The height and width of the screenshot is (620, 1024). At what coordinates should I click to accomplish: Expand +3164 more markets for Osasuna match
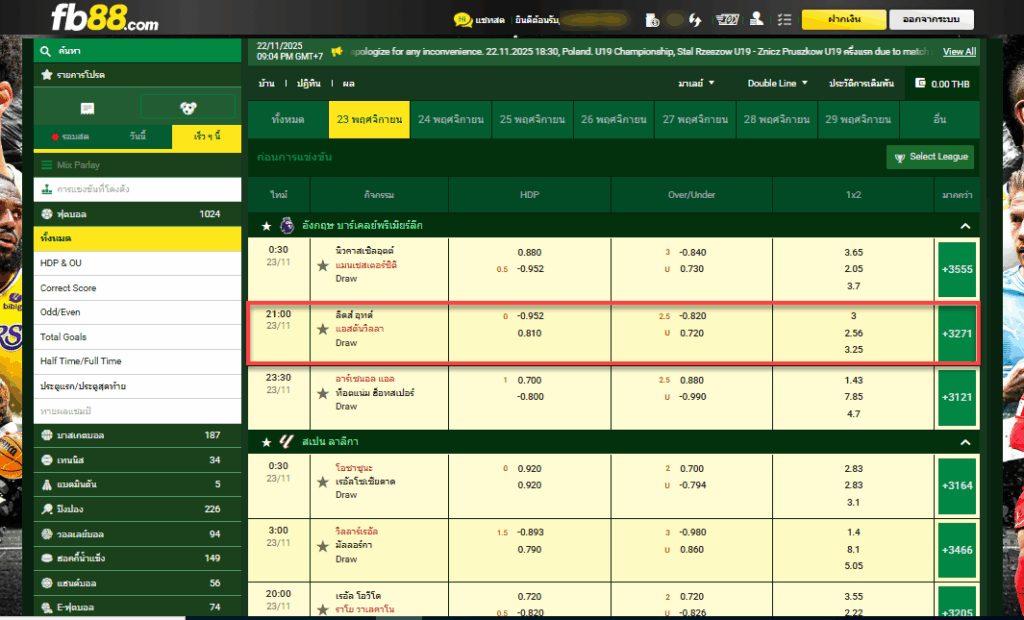(x=957, y=485)
